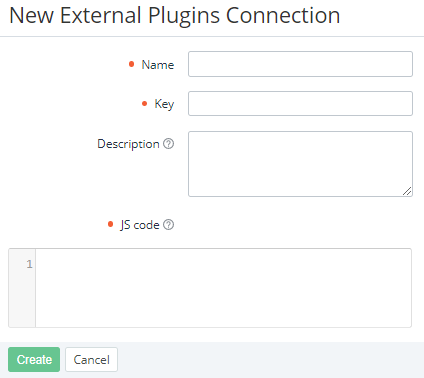Click the JS code label text
The width and height of the screenshot is (424, 378).
click(x=140, y=225)
